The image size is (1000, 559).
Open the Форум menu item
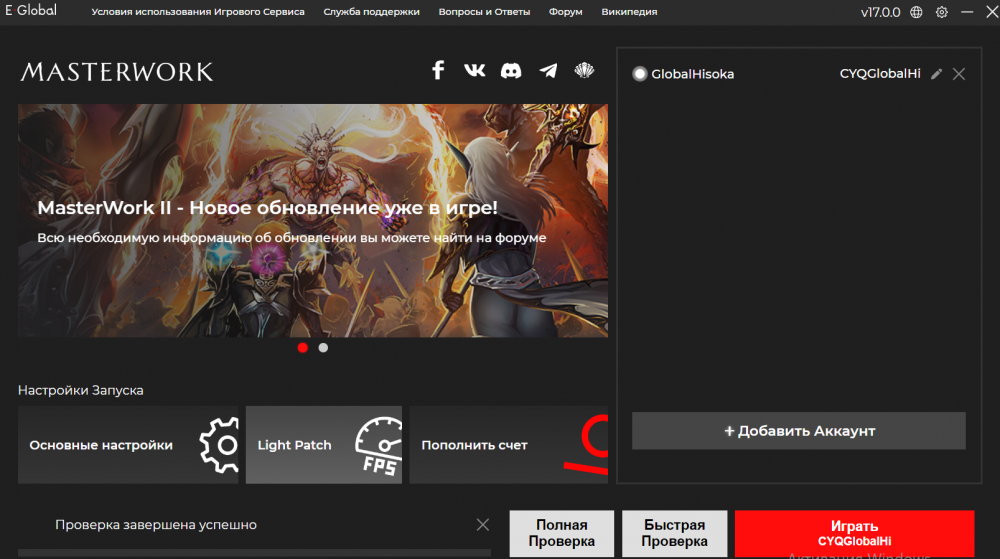click(x=566, y=12)
